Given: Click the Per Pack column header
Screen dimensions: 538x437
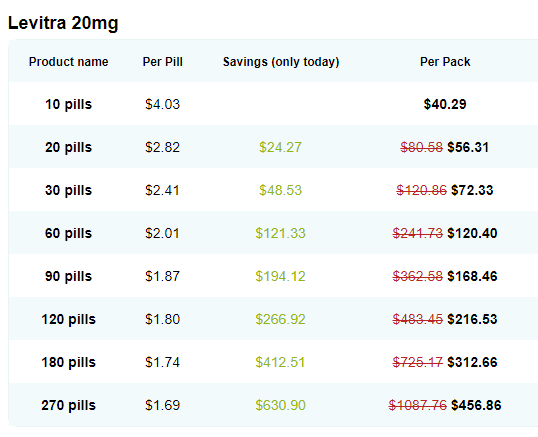Looking at the screenshot, I should pyautogui.click(x=445, y=62).
